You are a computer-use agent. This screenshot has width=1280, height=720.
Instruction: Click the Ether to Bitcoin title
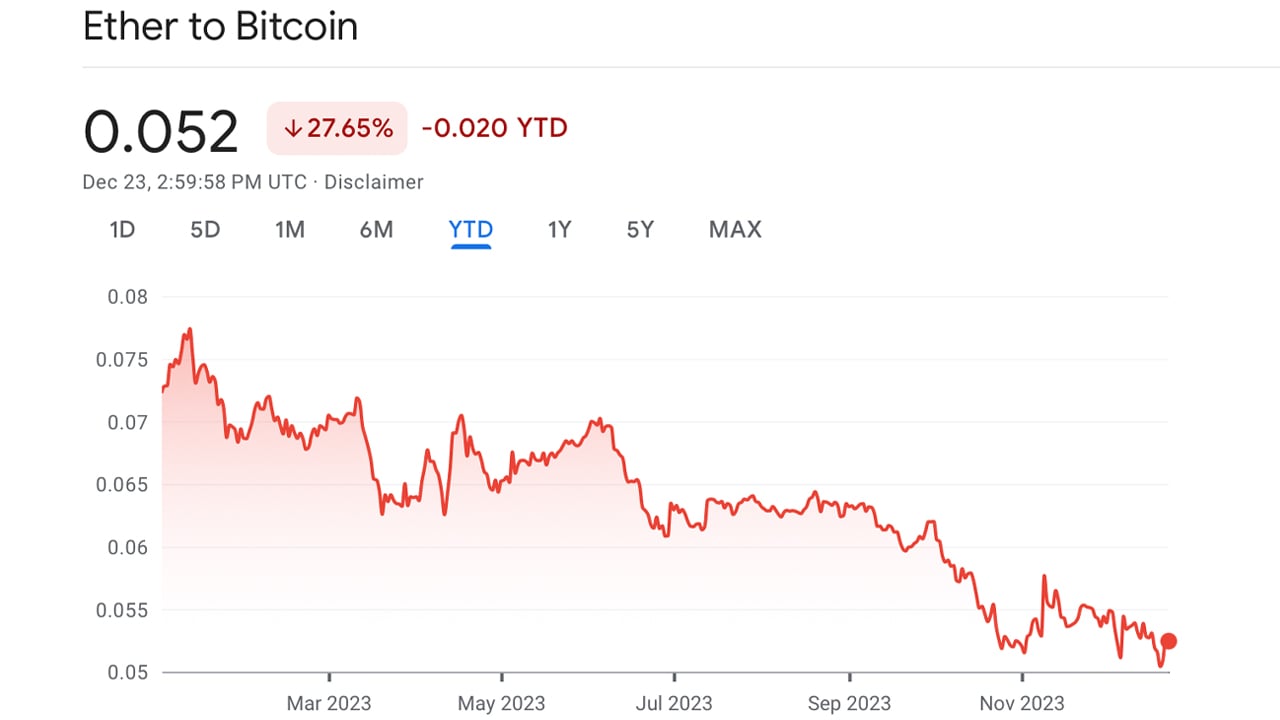[x=220, y=27]
